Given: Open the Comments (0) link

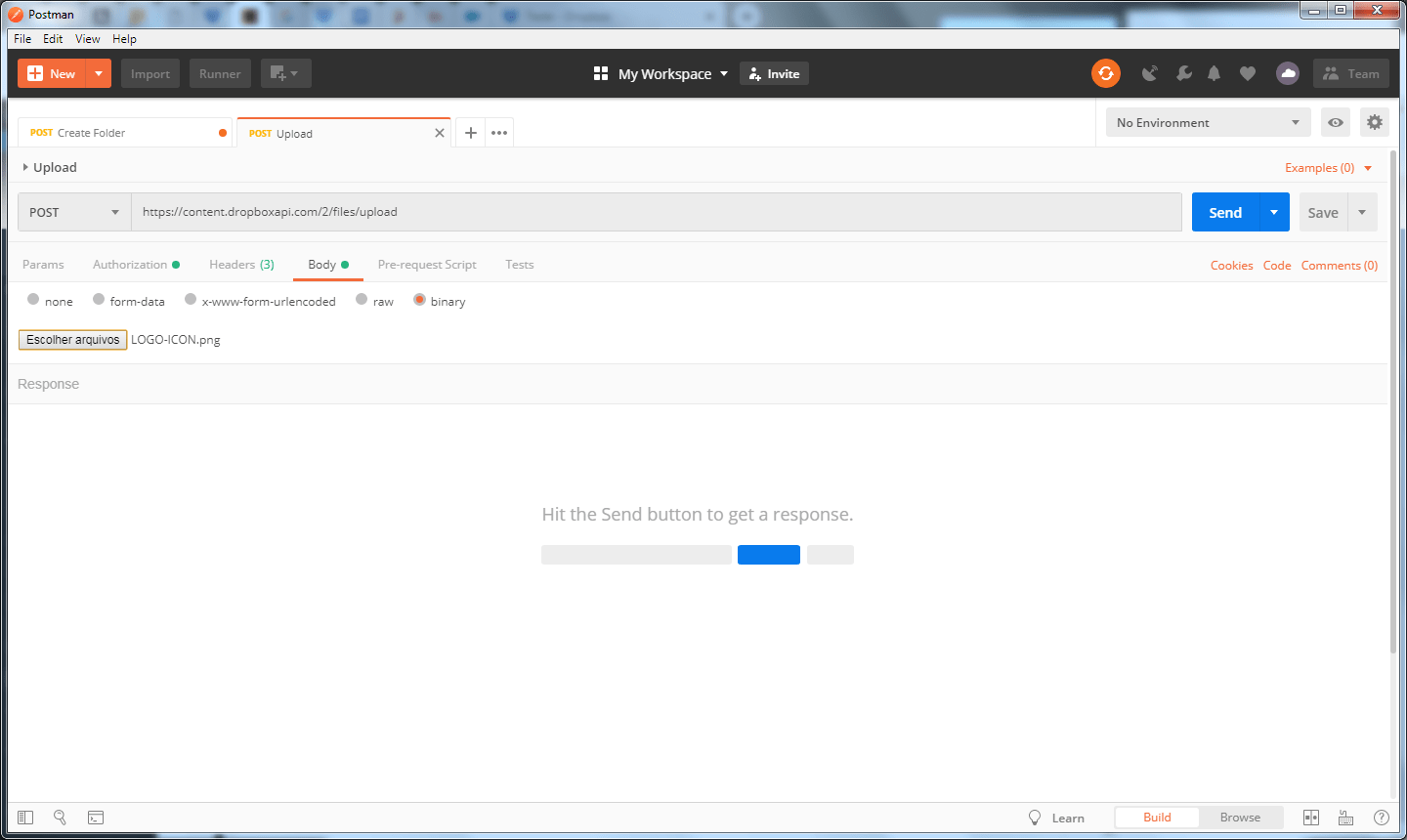Looking at the screenshot, I should [1340, 266].
